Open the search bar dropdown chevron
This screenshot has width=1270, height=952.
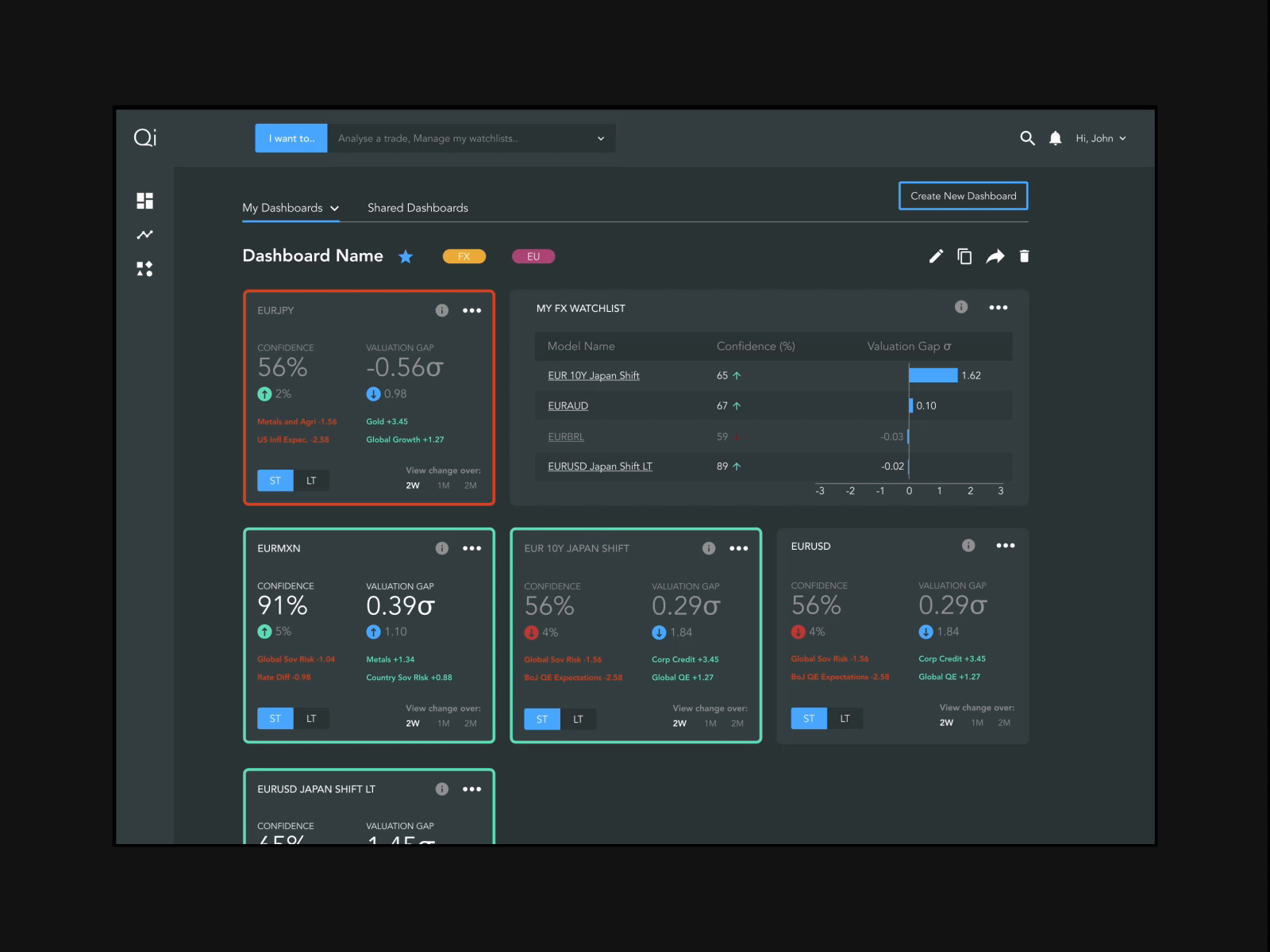600,138
